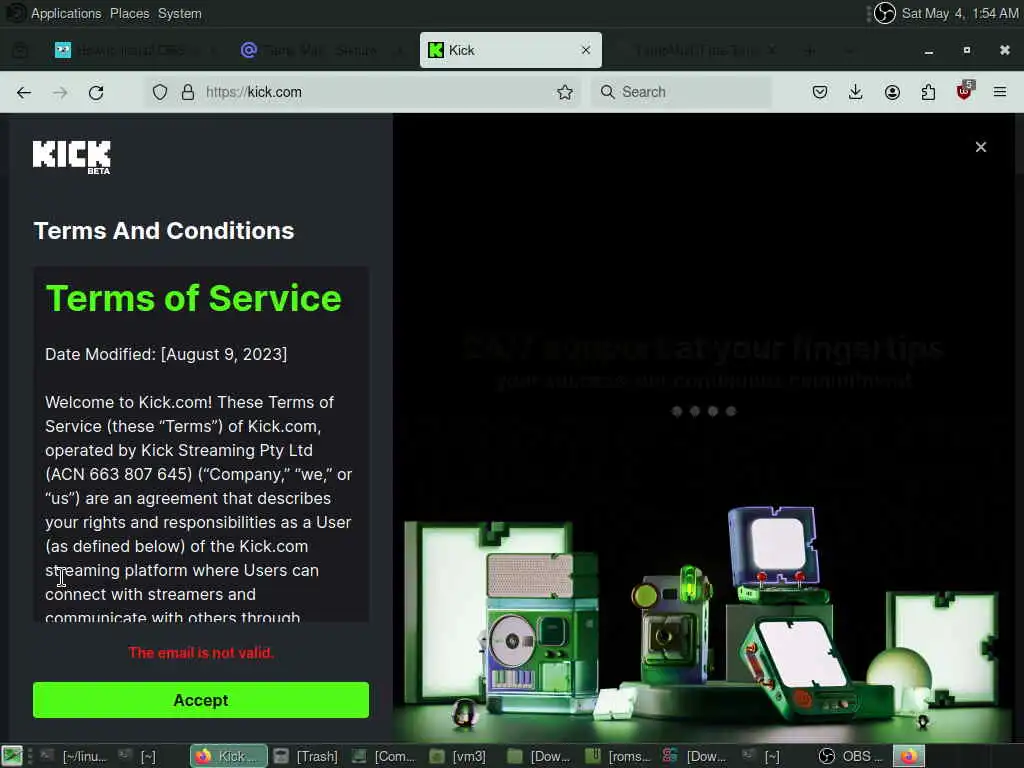Maximize the Firefox window
This screenshot has width=1024, height=768.
967,50
